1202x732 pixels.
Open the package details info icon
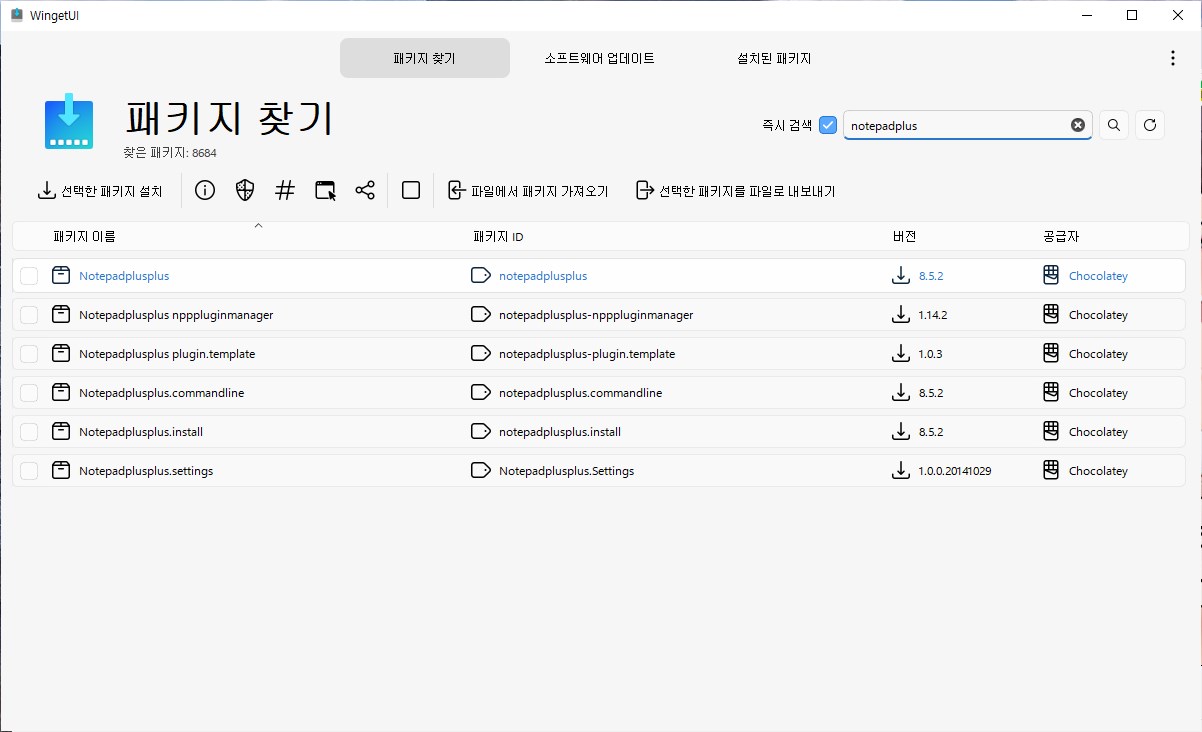coord(204,189)
